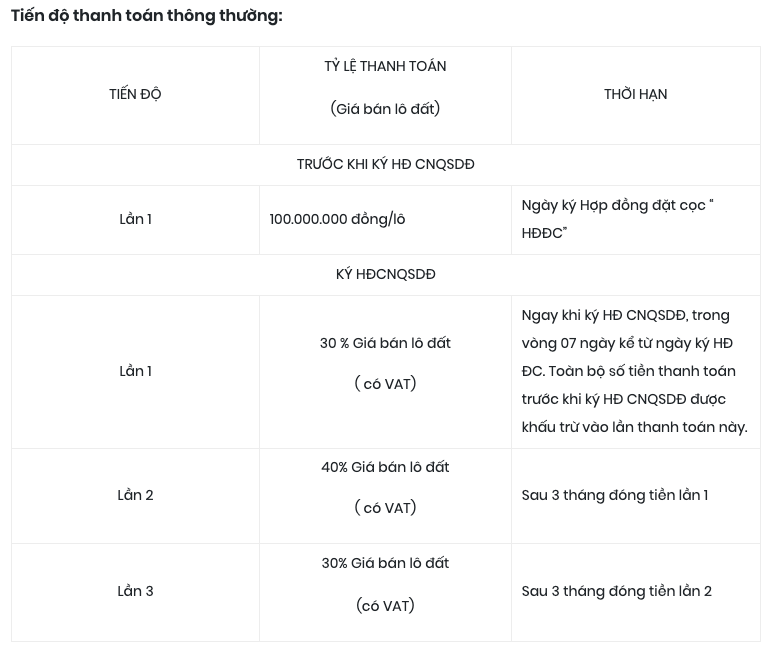Image resolution: width=769 pixels, height=650 pixels.
Task: Select the 'Lần 2' row label
Action: [135, 495]
